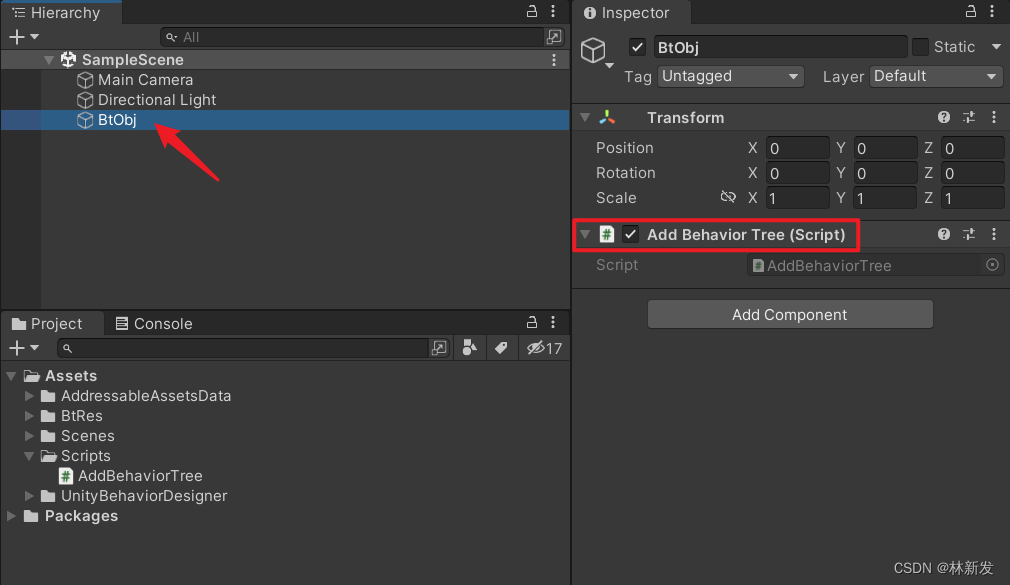Expand the Packages folder
This screenshot has height=585, width=1010.
[11, 516]
